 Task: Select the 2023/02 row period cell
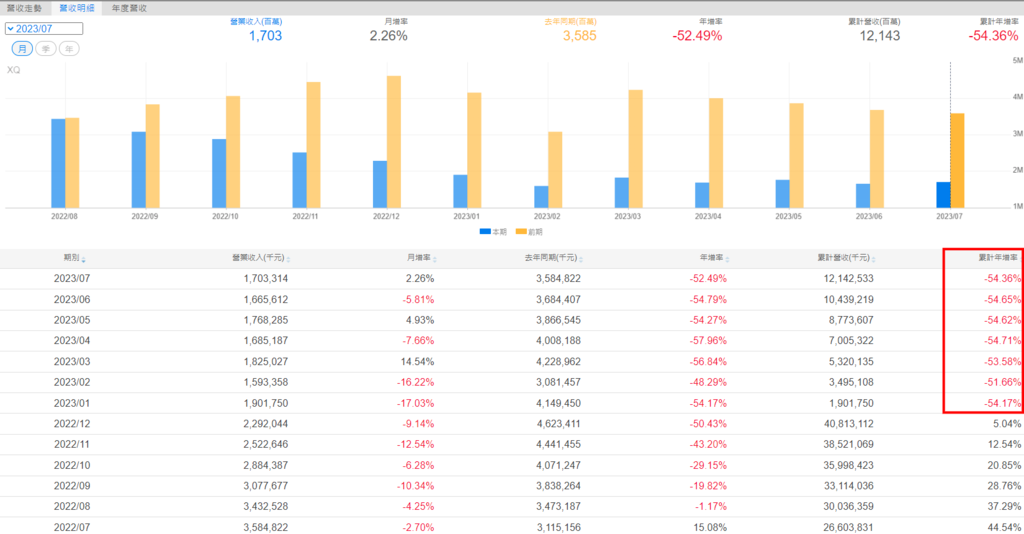72,382
